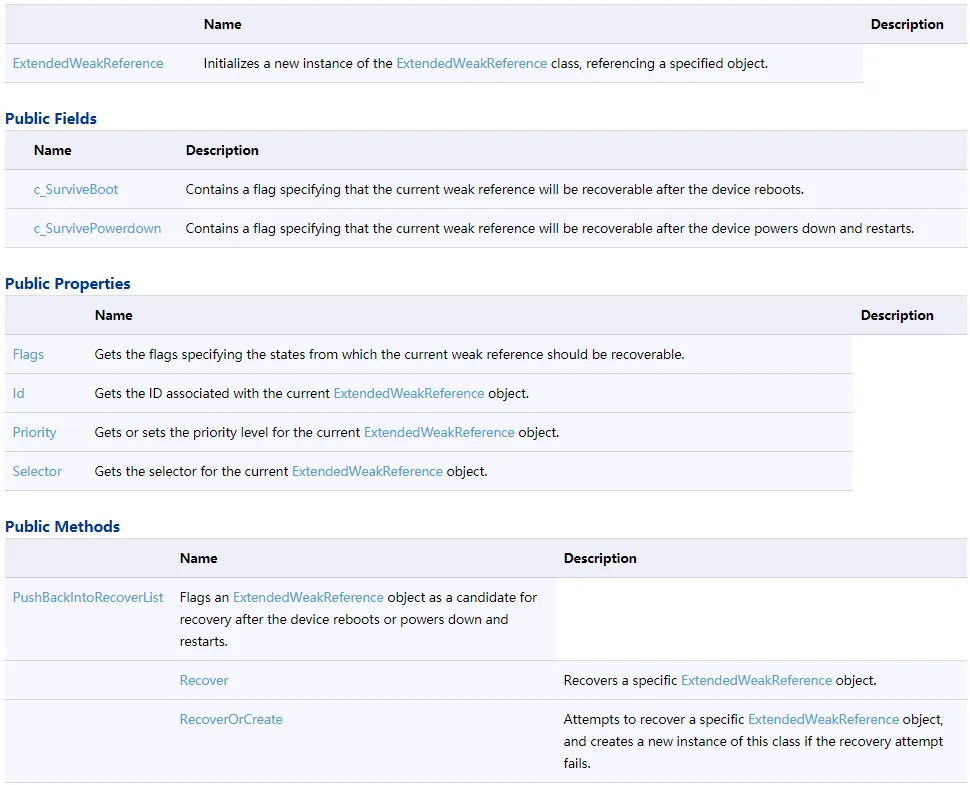Click ExtendedWeakReference link in Selector description
970x785 pixels.
367,471
